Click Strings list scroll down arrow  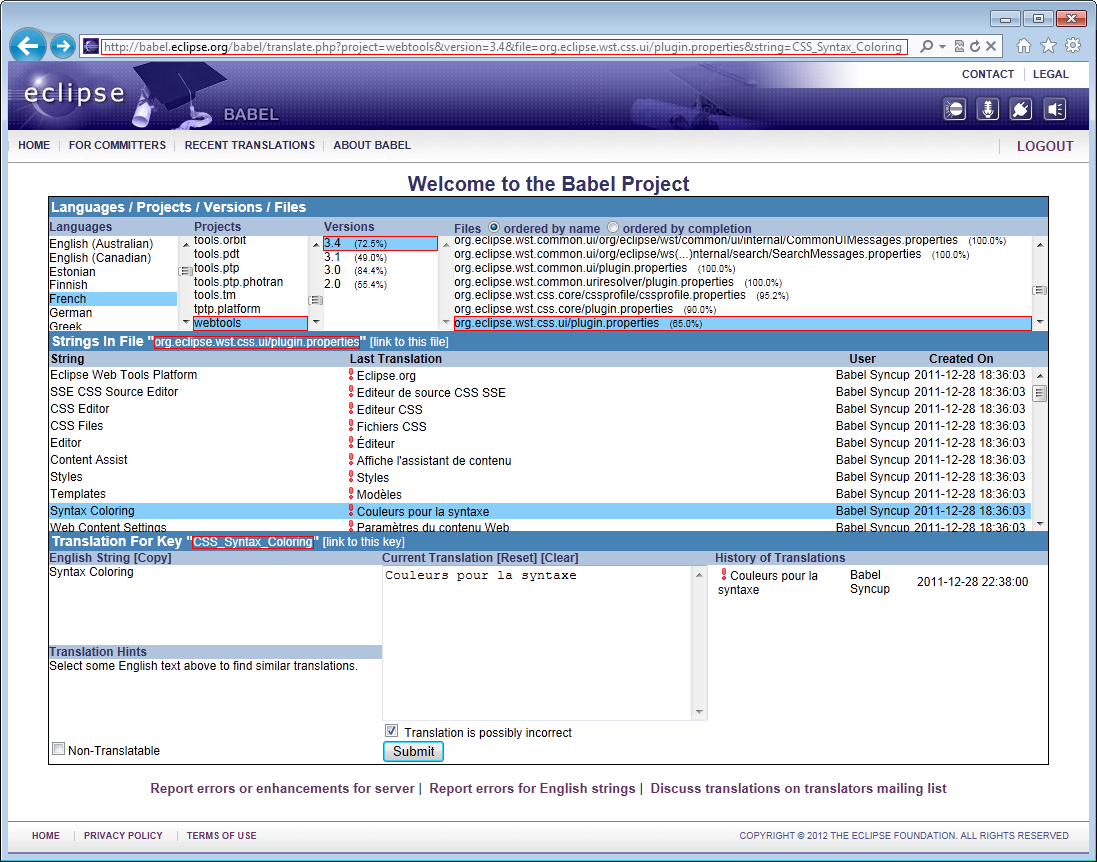1040,523
